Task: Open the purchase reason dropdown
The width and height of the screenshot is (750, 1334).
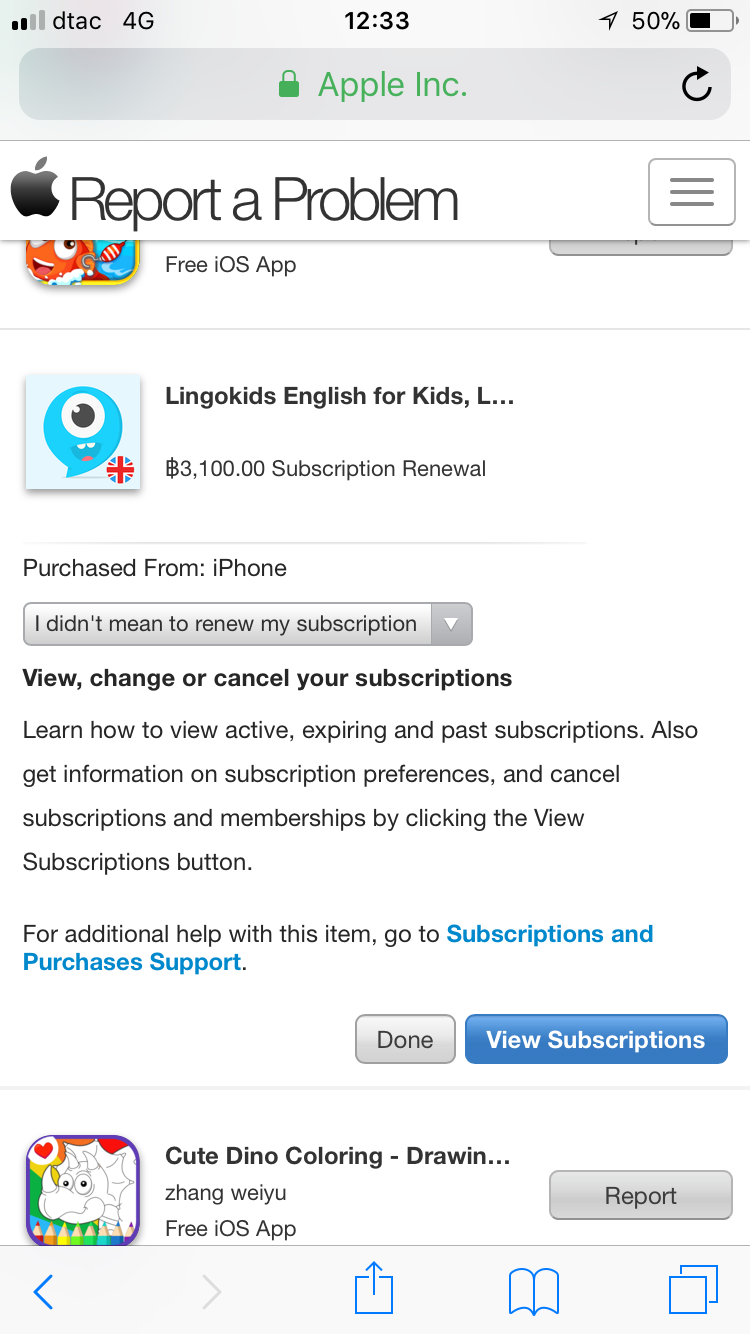Action: click(247, 623)
